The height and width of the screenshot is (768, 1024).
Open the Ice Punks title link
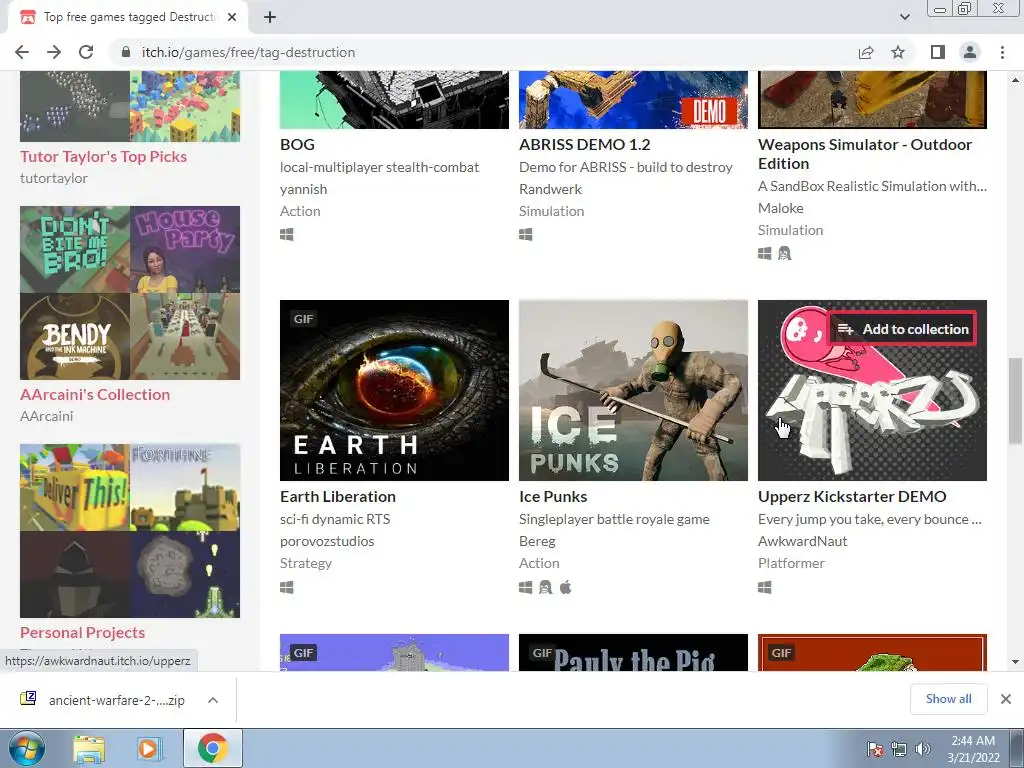(553, 496)
